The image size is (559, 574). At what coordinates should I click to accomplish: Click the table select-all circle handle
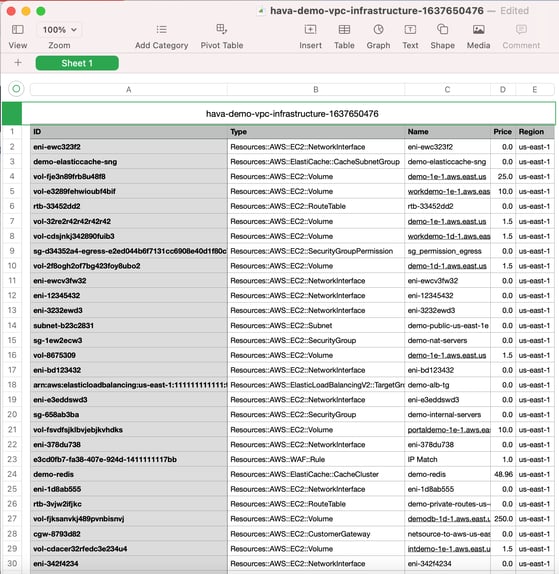point(16,89)
